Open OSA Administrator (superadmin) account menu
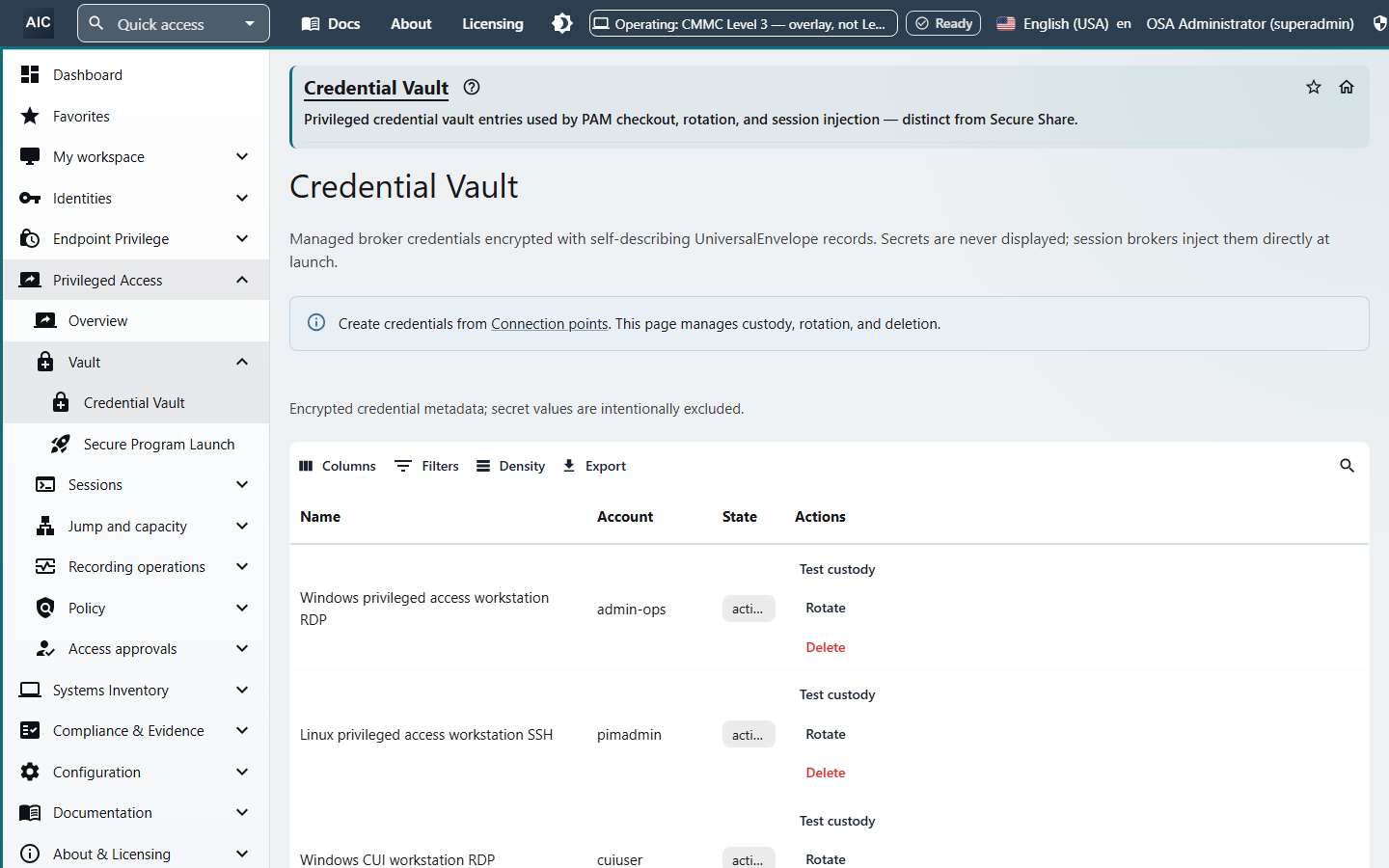The height and width of the screenshot is (868, 1389). tap(1250, 23)
